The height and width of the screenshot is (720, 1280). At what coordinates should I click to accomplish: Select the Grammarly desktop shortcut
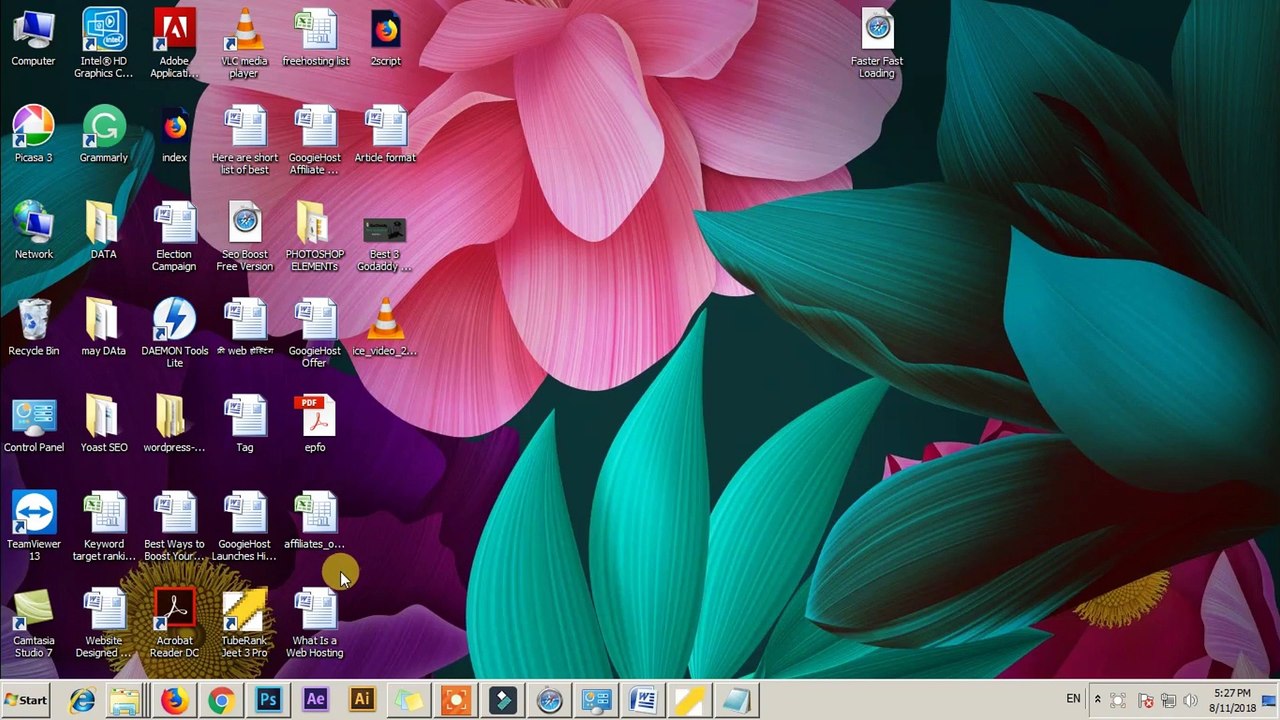(x=104, y=135)
